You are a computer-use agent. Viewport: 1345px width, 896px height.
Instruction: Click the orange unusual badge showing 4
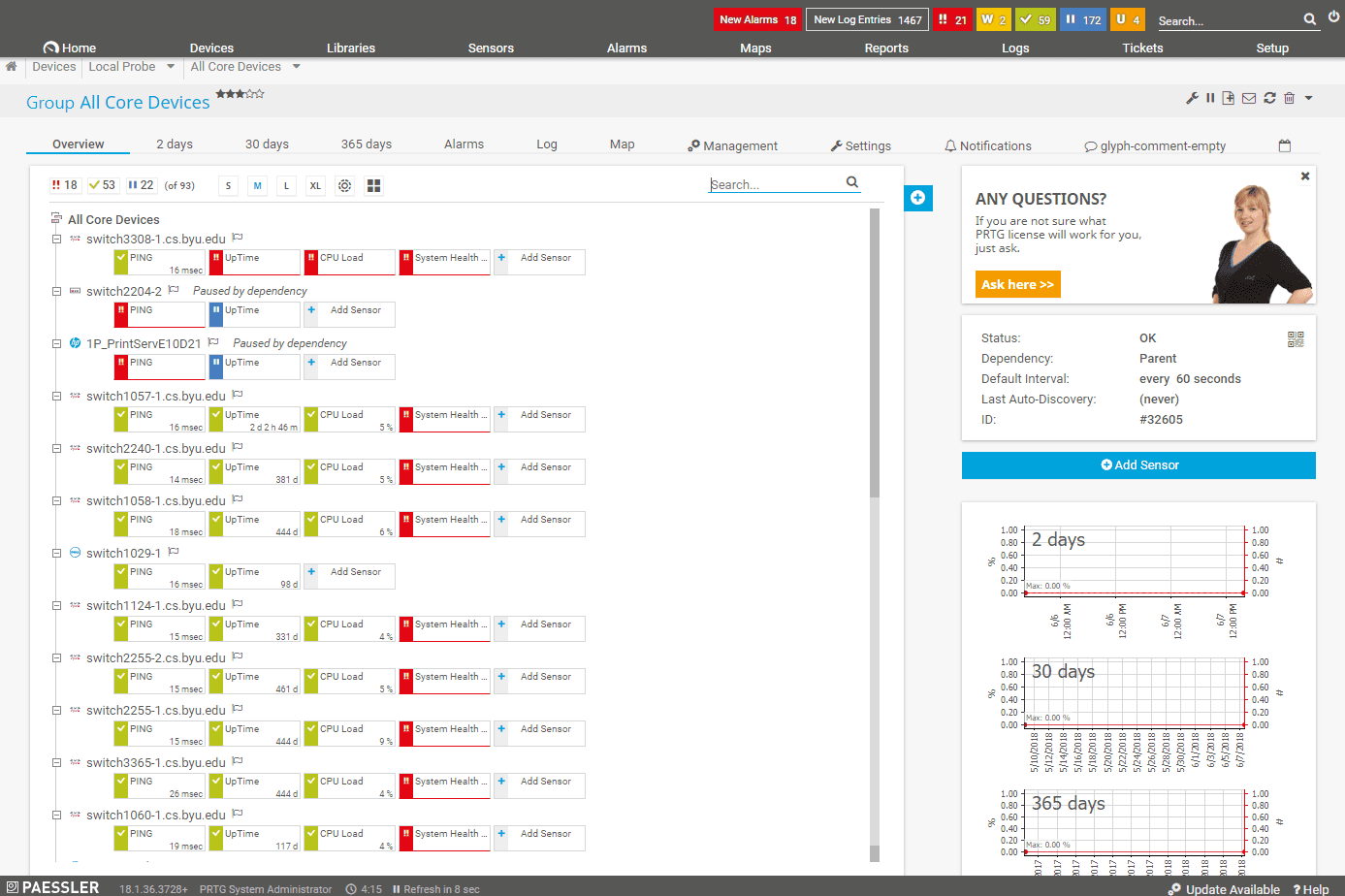pyautogui.click(x=1128, y=19)
